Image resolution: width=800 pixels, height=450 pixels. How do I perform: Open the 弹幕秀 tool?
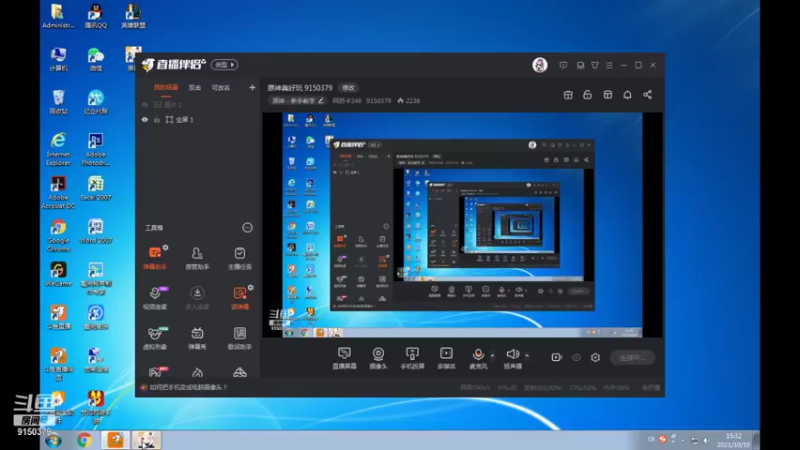coord(197,338)
